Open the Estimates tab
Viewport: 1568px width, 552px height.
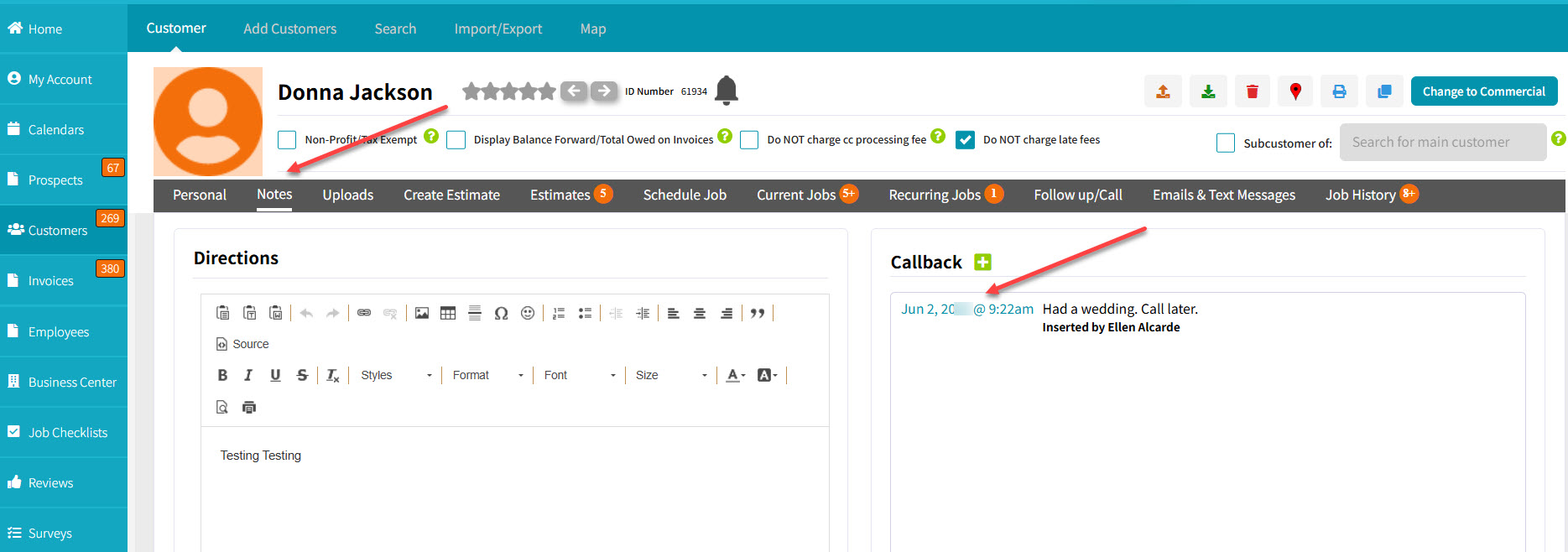[x=570, y=195]
